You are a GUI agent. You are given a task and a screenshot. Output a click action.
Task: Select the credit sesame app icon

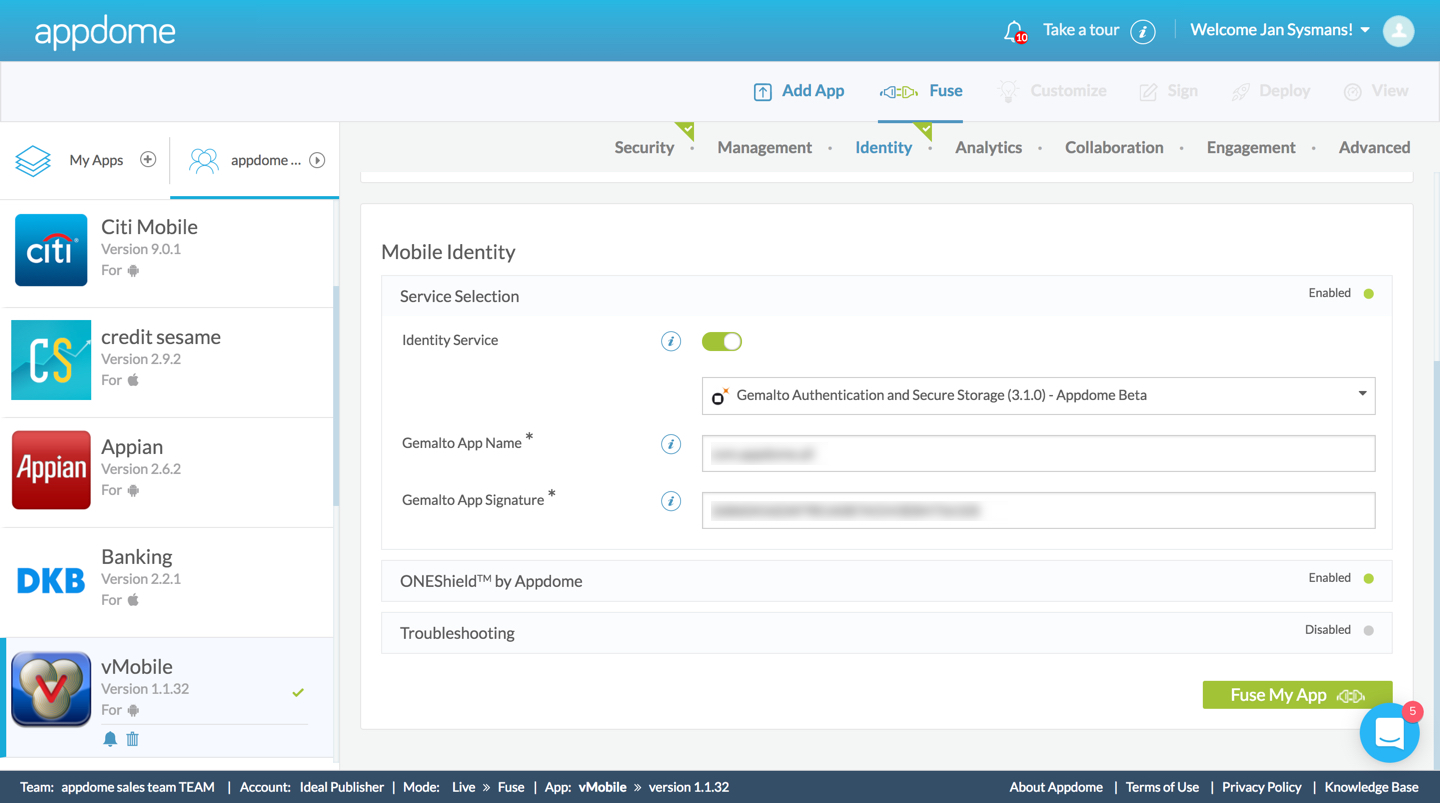click(x=51, y=360)
